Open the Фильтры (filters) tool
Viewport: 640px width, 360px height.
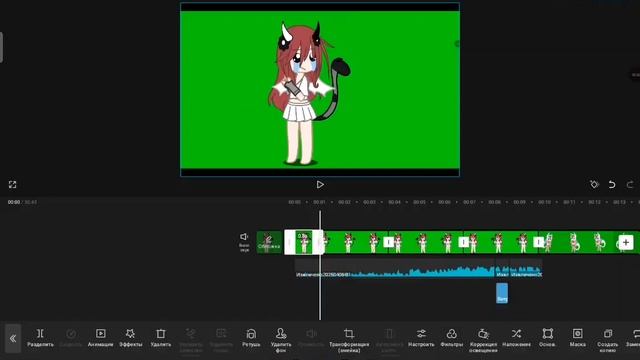[451, 338]
